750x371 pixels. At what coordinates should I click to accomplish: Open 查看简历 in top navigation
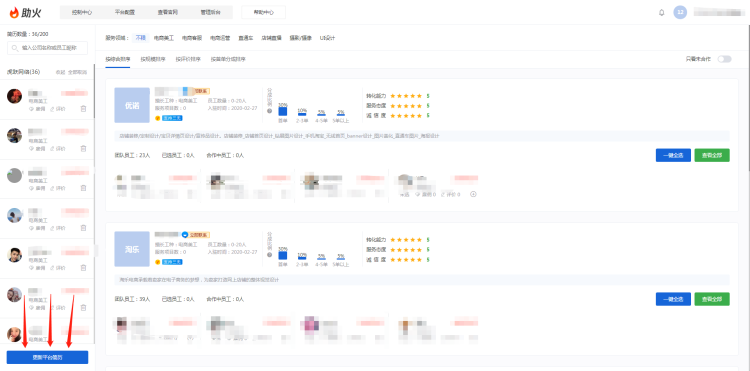pyautogui.click(x=167, y=12)
